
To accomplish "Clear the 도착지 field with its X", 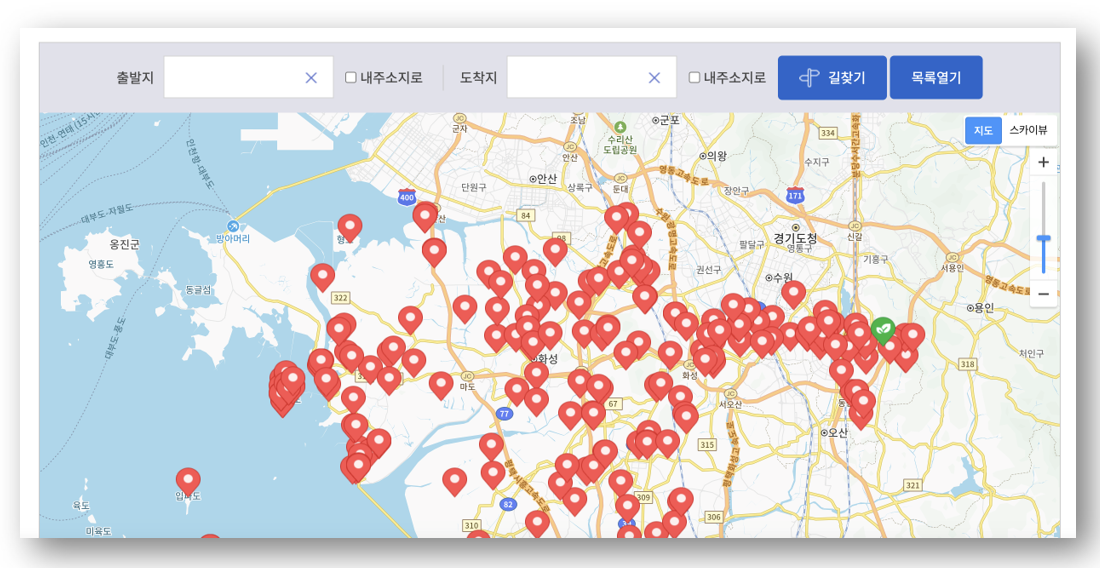I will (654, 78).
